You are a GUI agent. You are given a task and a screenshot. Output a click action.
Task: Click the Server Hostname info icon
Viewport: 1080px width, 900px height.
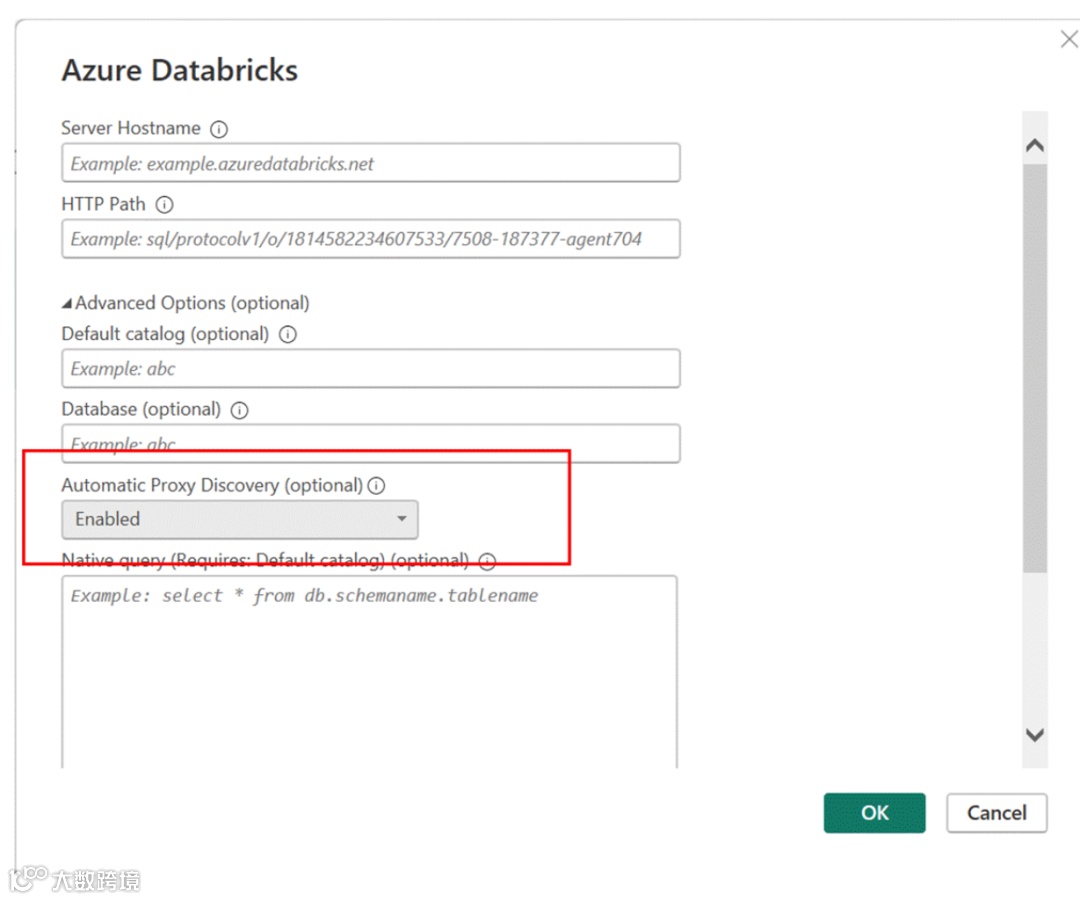pyautogui.click(x=219, y=129)
